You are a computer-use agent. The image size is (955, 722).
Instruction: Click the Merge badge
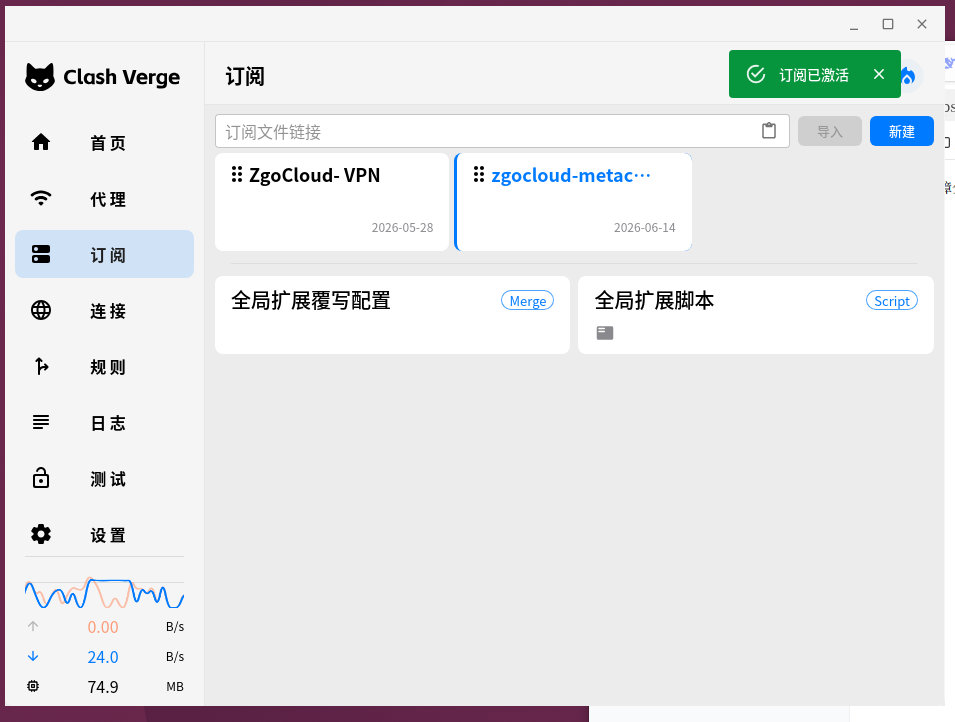pyautogui.click(x=527, y=300)
